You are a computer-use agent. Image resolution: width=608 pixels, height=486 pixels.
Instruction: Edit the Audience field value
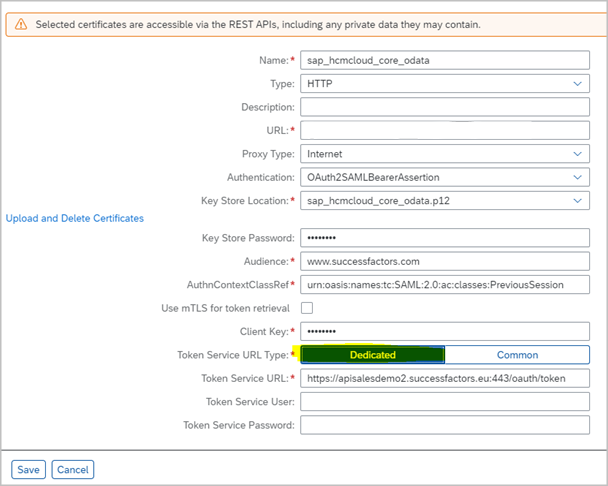[x=445, y=261]
